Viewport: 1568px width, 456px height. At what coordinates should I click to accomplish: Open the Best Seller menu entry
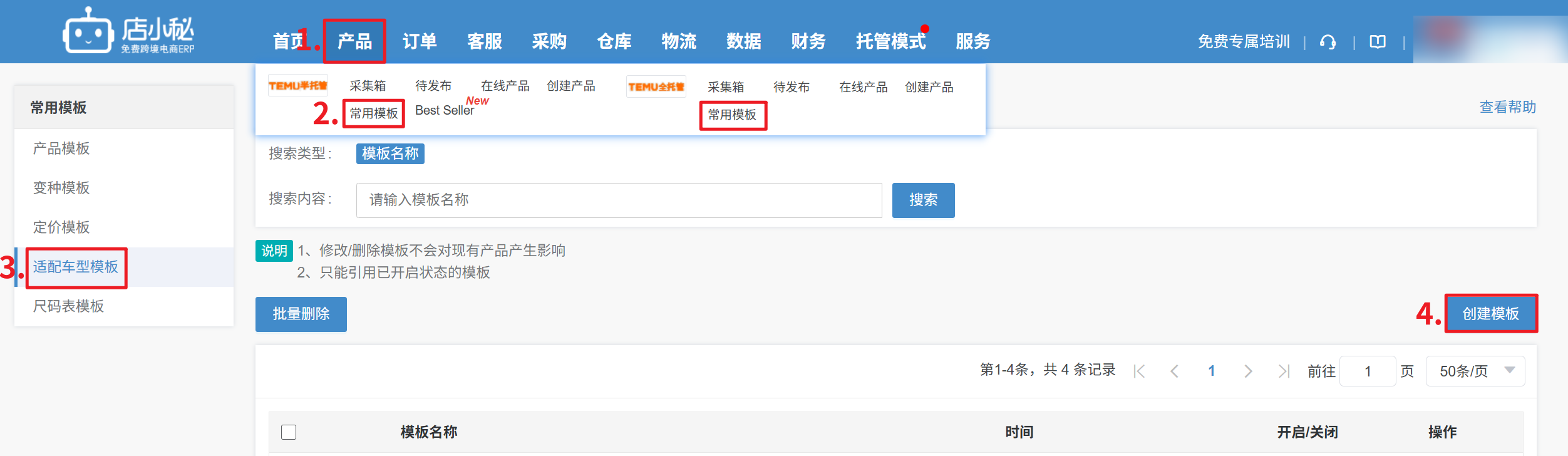pos(445,110)
